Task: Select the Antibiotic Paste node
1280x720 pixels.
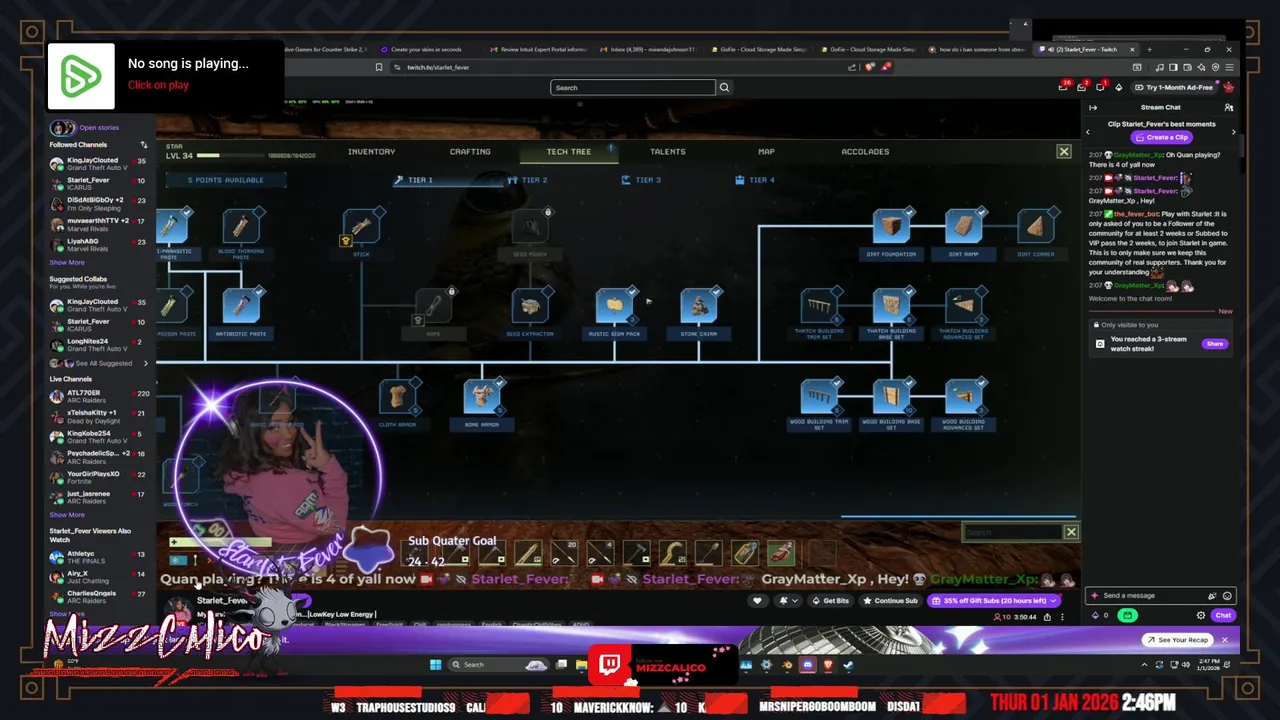Action: point(241,307)
